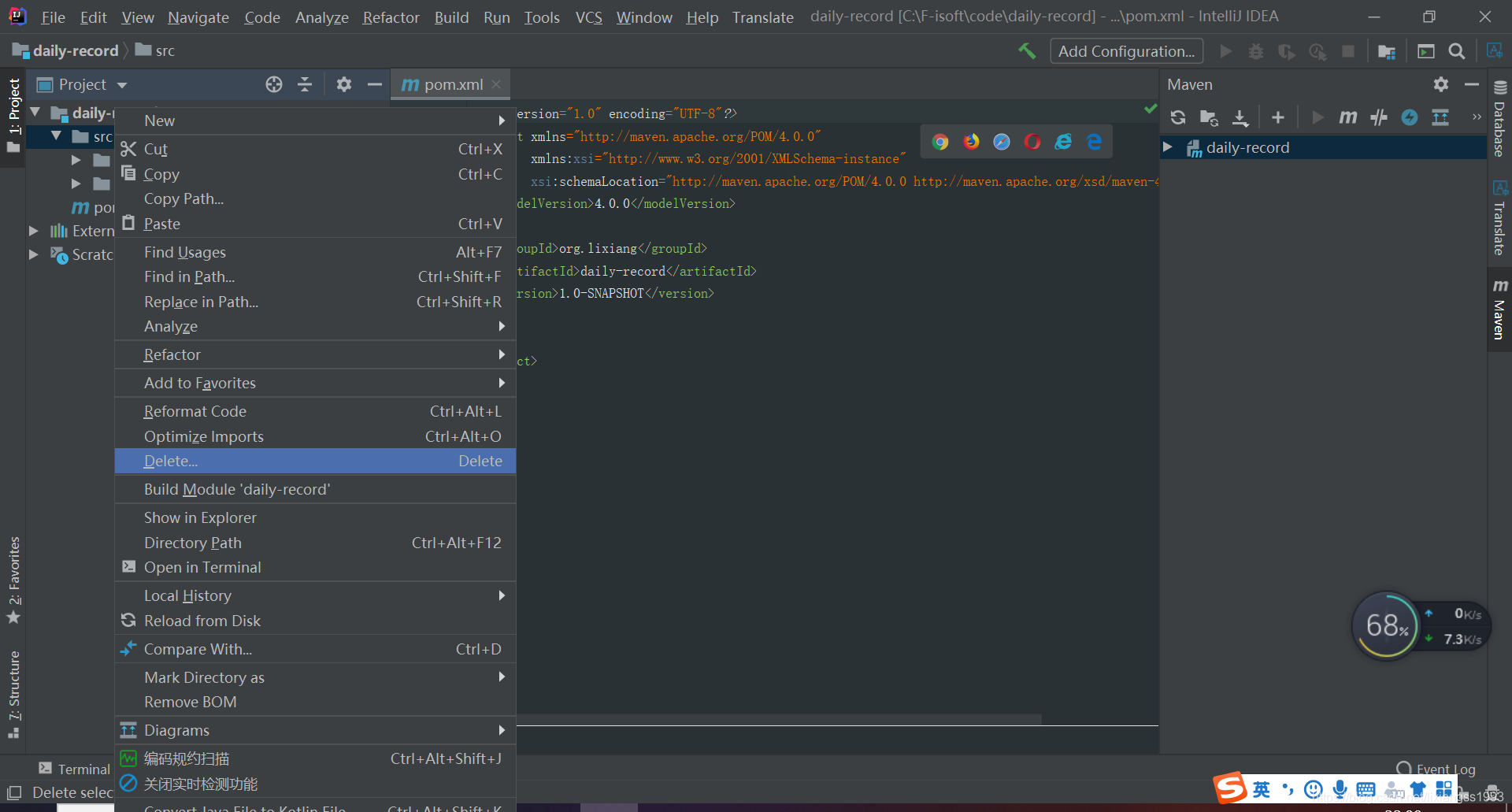Choose Open in Terminal
1512x812 pixels.
(315, 567)
